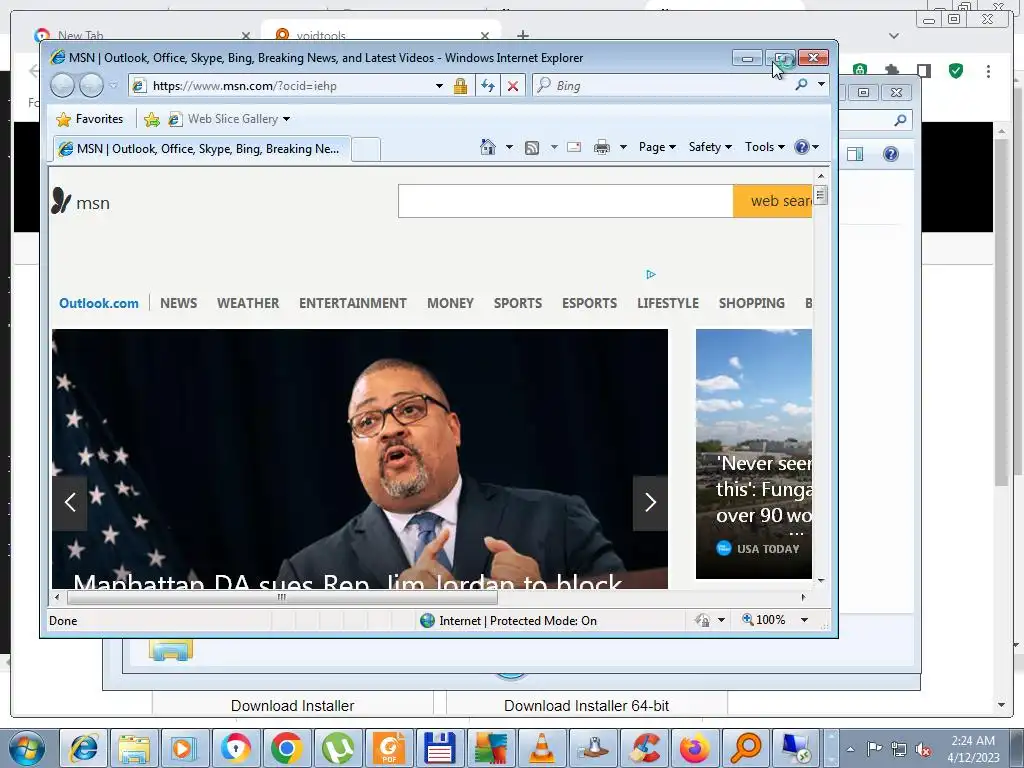
Task: Open the Page menu
Action: (x=657, y=147)
